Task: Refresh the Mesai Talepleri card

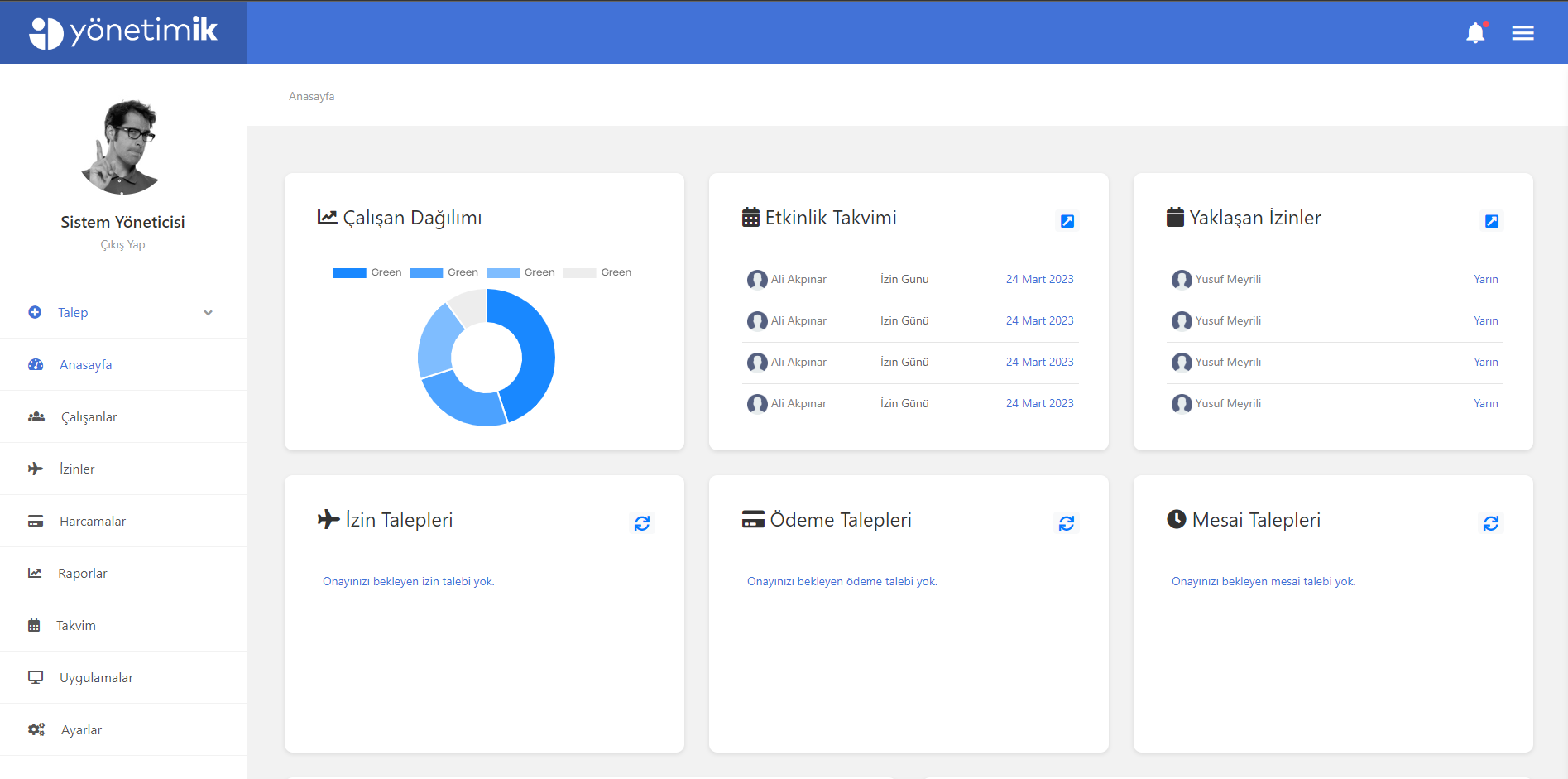Action: pos(1490,523)
